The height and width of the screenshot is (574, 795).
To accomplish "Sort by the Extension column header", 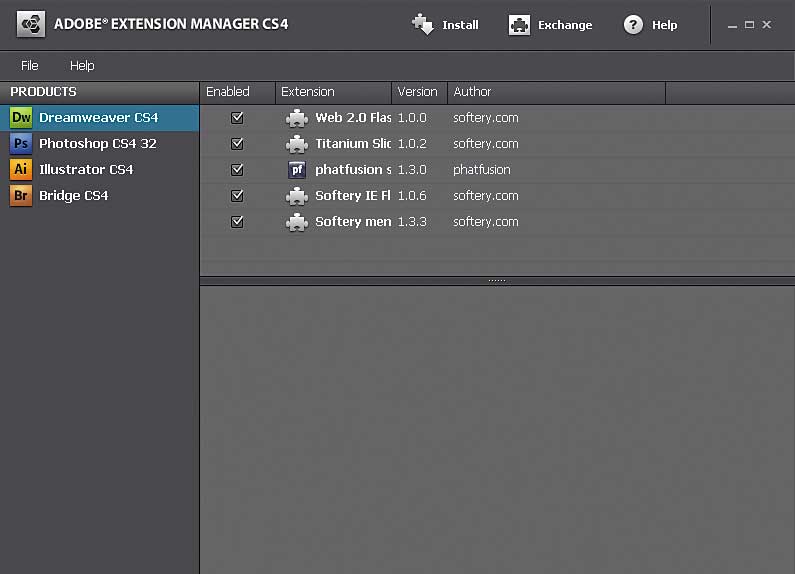I will (x=334, y=92).
